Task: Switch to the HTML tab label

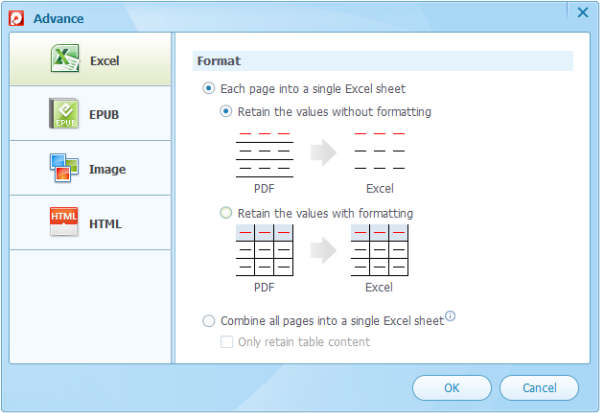Action: [106, 224]
